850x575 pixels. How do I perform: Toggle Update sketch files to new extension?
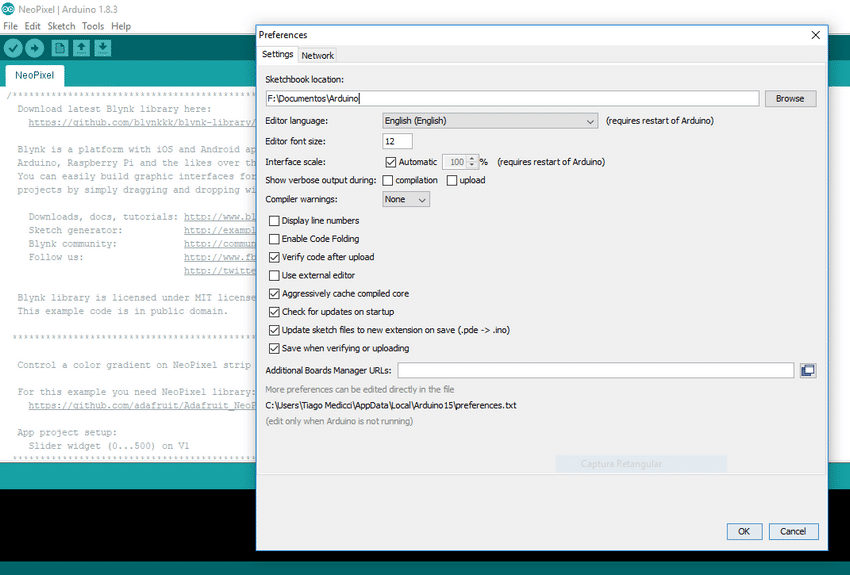point(274,330)
